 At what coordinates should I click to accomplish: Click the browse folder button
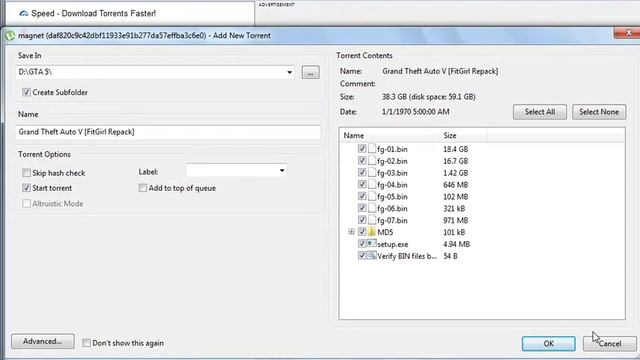point(311,73)
